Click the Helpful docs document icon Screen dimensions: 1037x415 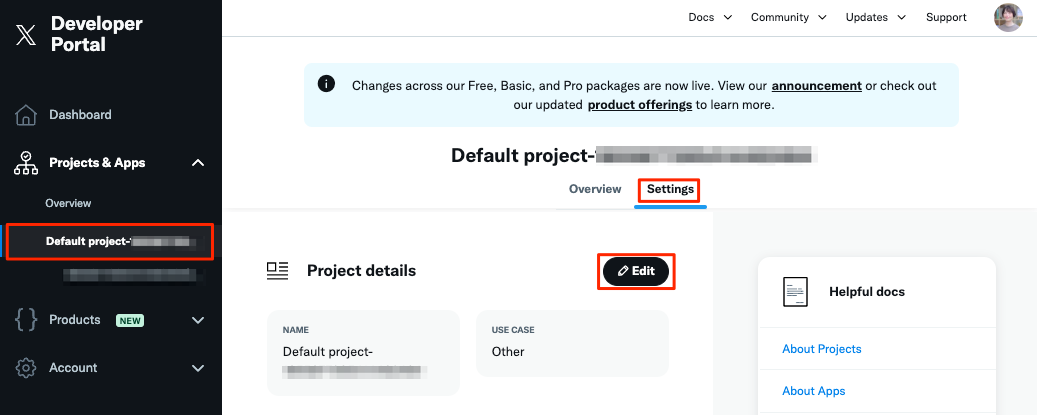tap(795, 292)
